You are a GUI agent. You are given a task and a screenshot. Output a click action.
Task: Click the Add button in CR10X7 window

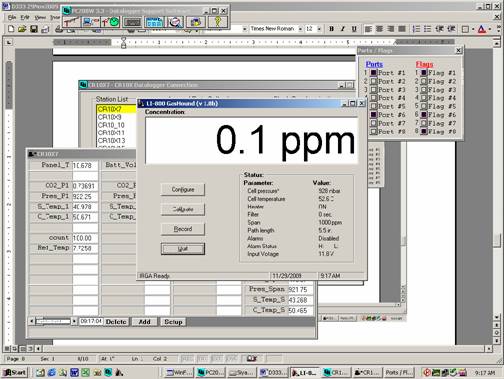point(144,322)
